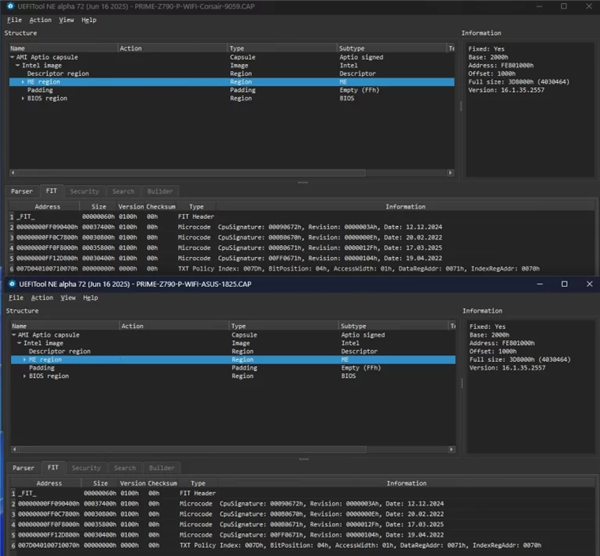This screenshot has width=600, height=556.
Task: Open Builder tab in ASUS-1825 window
Action: (161, 467)
